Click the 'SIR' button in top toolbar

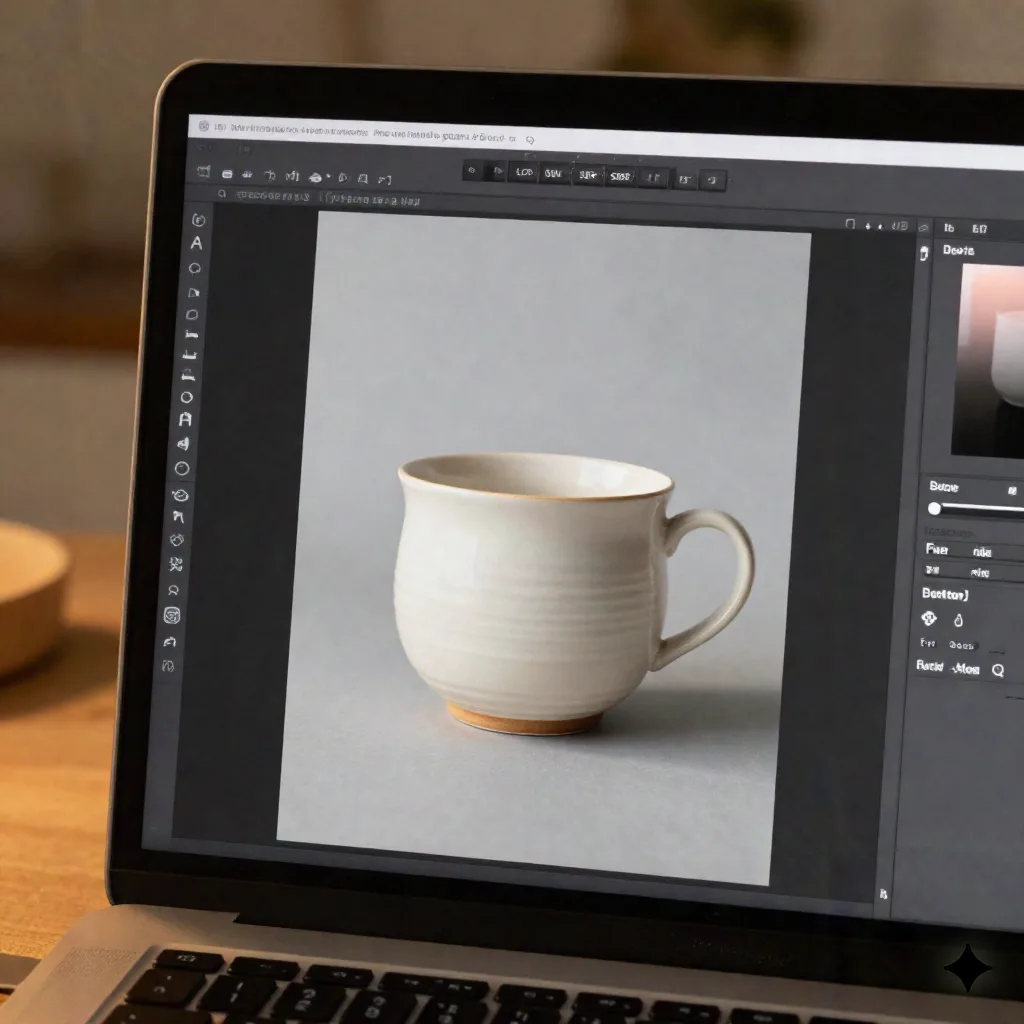587,175
